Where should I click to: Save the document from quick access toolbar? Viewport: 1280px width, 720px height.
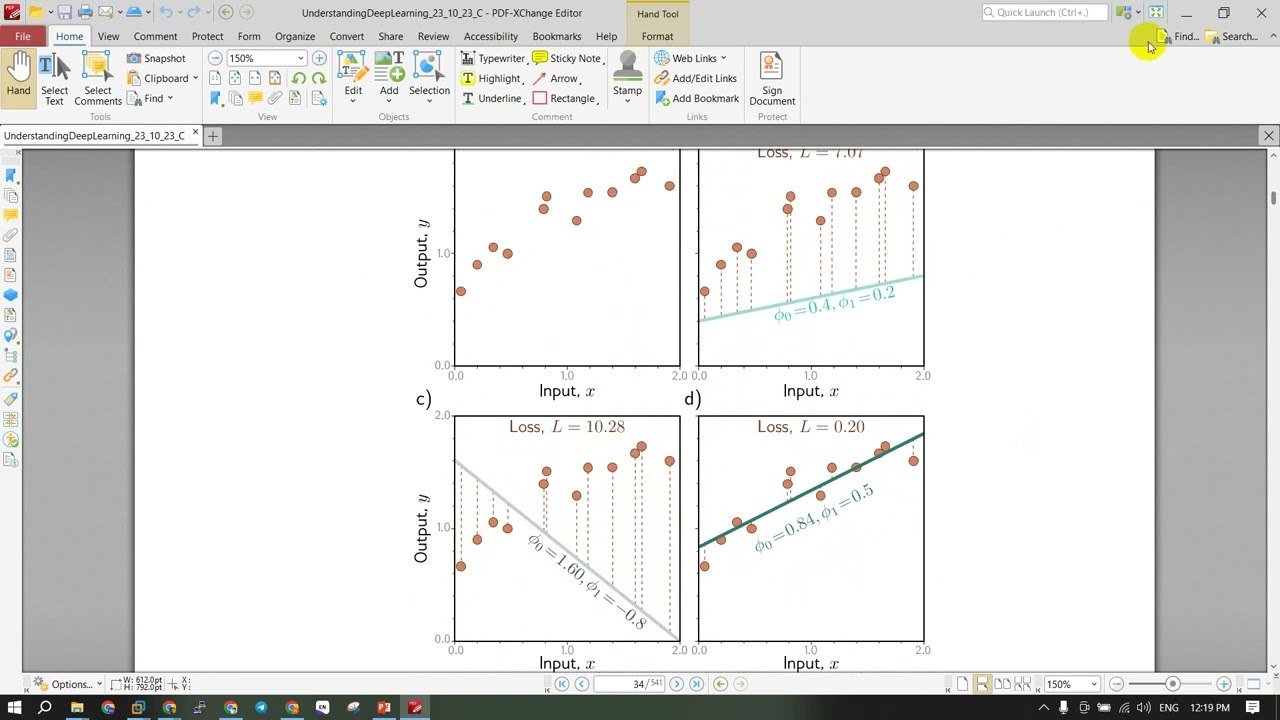(64, 12)
